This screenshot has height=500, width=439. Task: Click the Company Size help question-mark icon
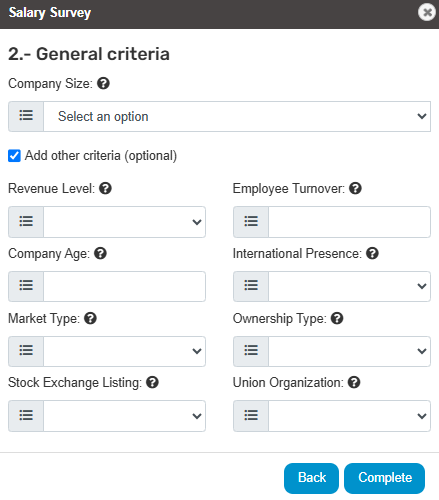pos(103,83)
